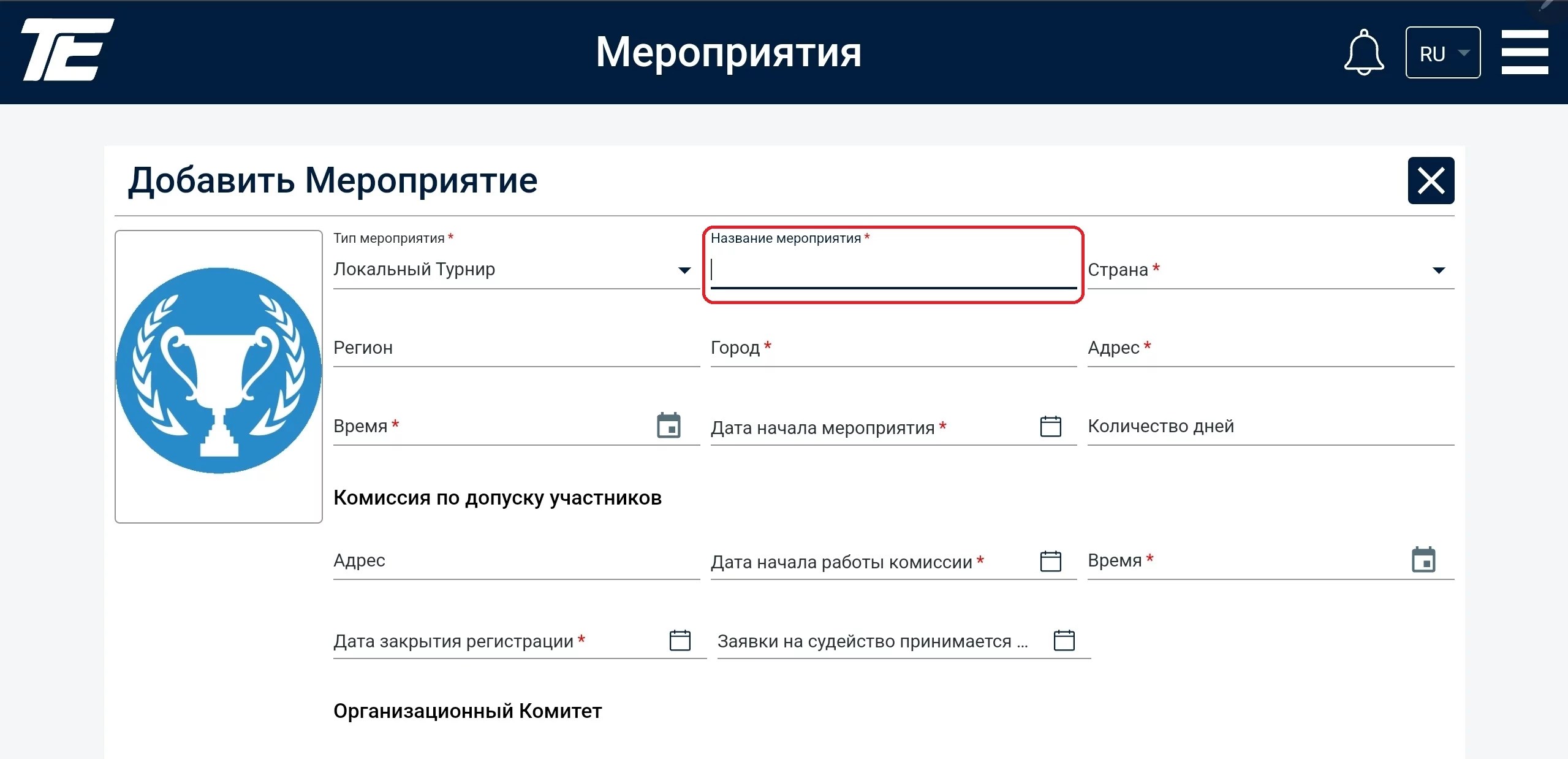Click the TE logo in the header
The height and width of the screenshot is (759, 1568).
67,50
